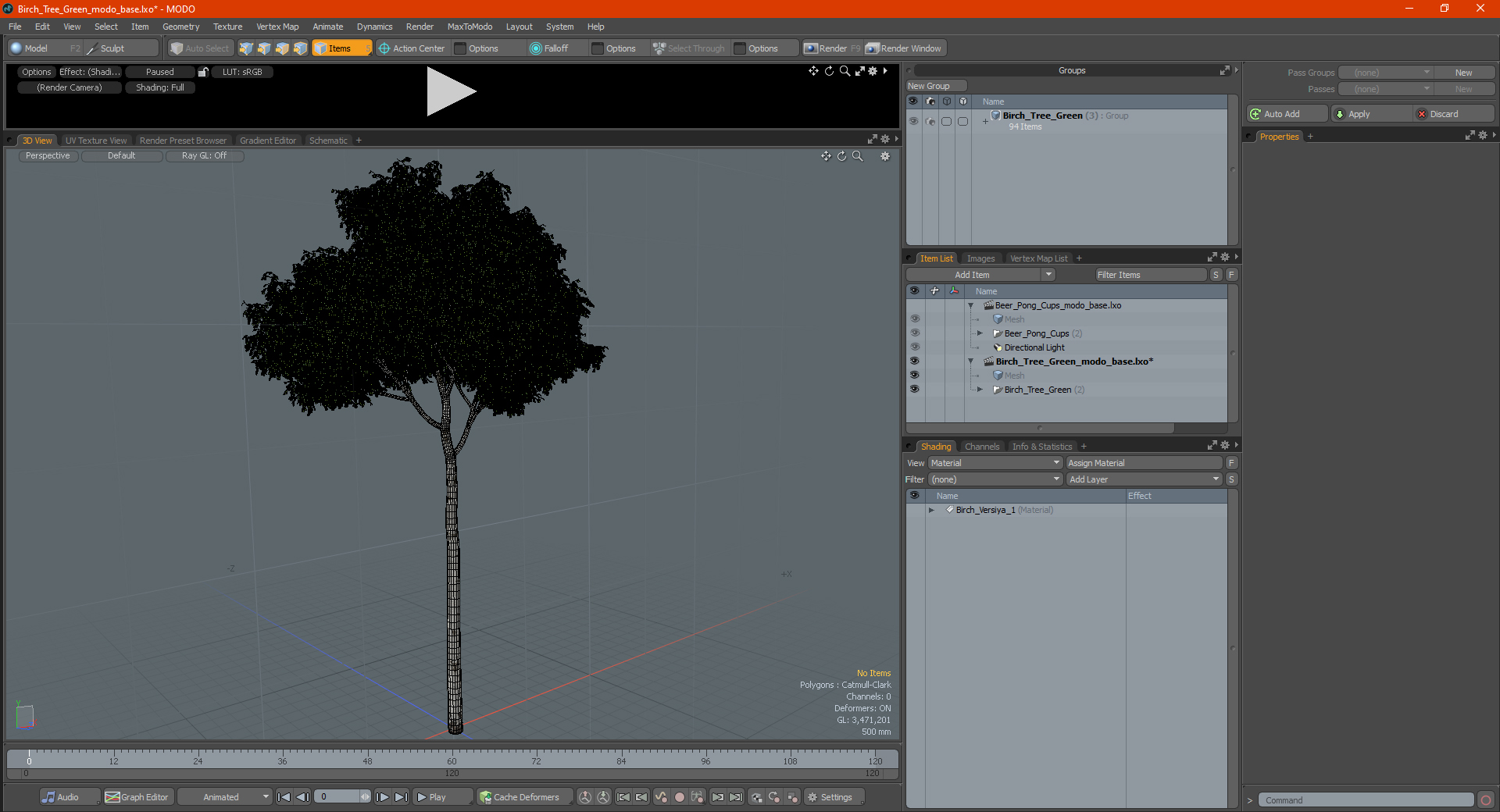Click the Falloff tool button
Viewport: 1500px width, 812px height.
pyautogui.click(x=548, y=48)
